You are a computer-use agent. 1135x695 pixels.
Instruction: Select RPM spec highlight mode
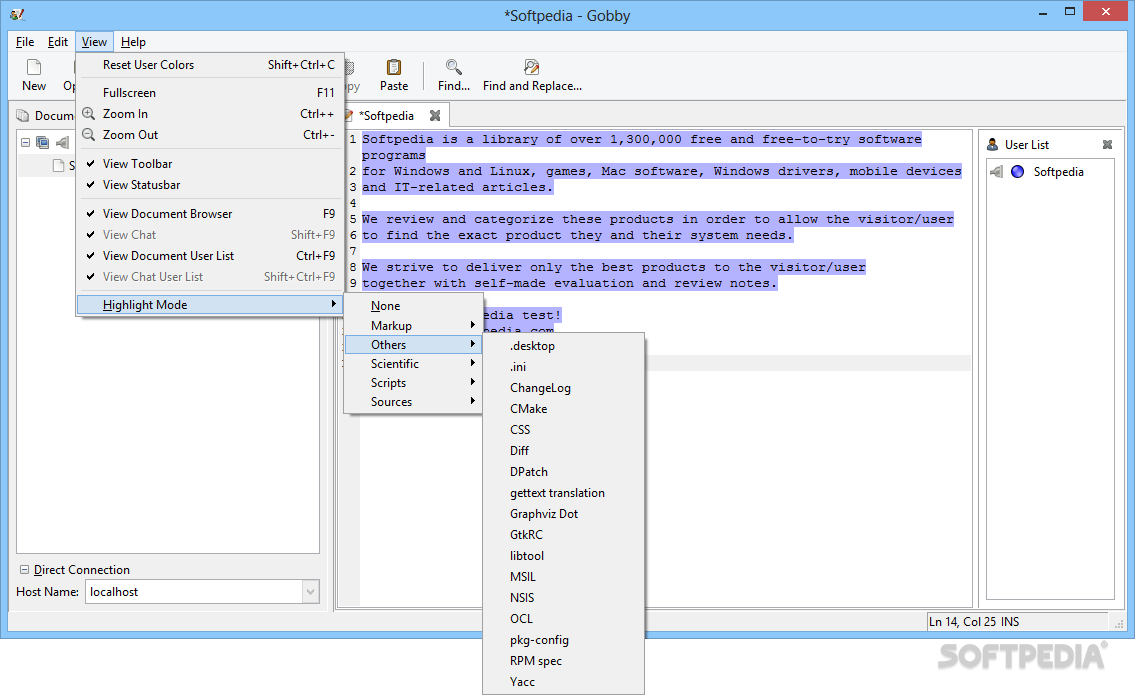[x=563, y=661]
